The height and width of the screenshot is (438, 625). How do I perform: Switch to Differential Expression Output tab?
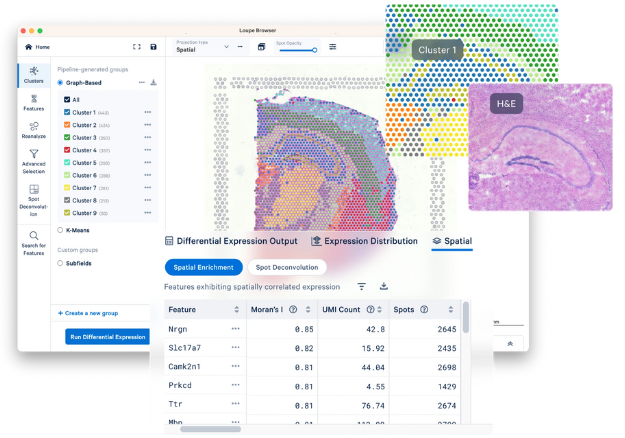[x=231, y=241]
